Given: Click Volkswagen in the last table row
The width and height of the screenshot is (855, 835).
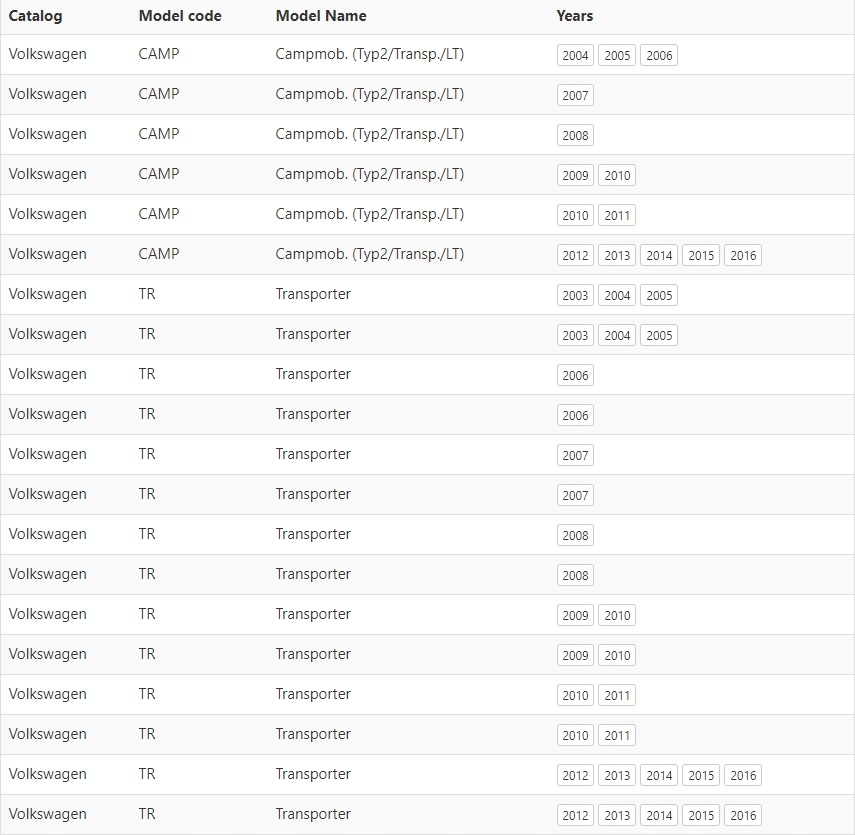Looking at the screenshot, I should pyautogui.click(x=47, y=814).
